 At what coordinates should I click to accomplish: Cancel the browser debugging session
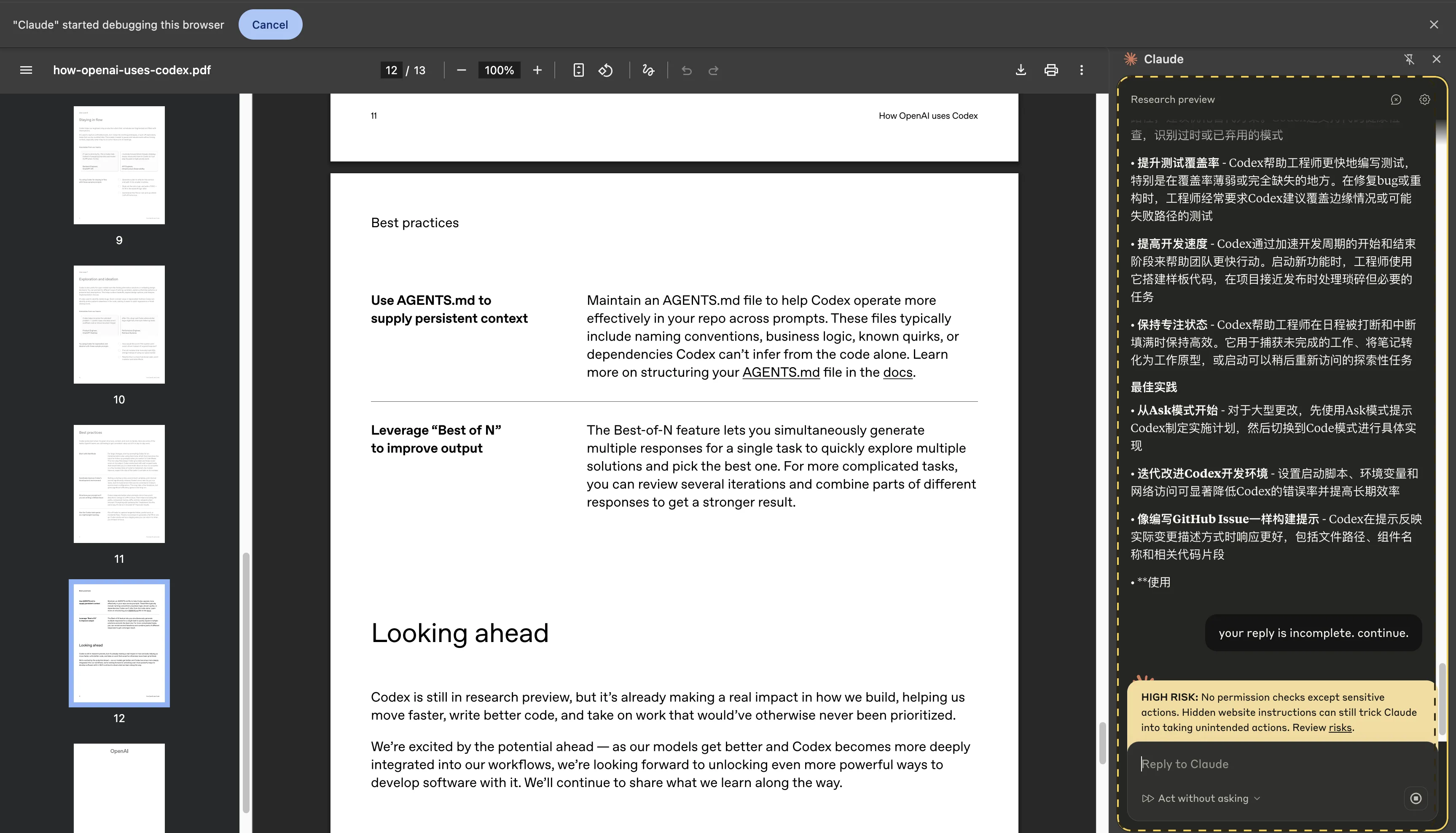pyautogui.click(x=270, y=24)
